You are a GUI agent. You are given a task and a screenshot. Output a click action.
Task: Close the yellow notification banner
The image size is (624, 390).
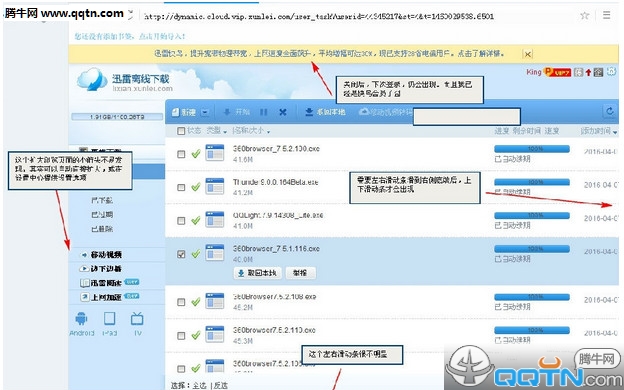(527, 54)
